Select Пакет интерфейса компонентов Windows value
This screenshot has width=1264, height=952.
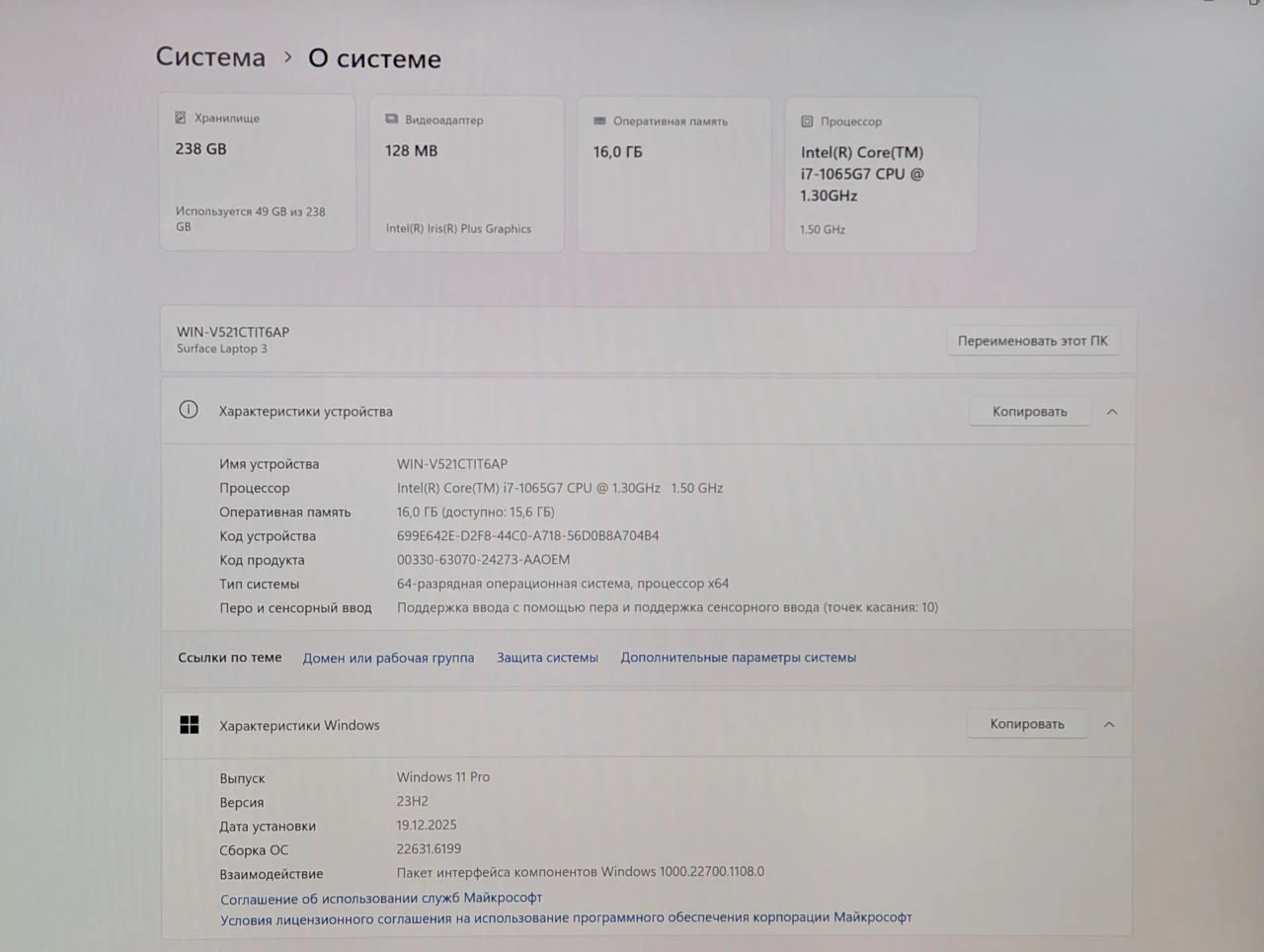[581, 872]
